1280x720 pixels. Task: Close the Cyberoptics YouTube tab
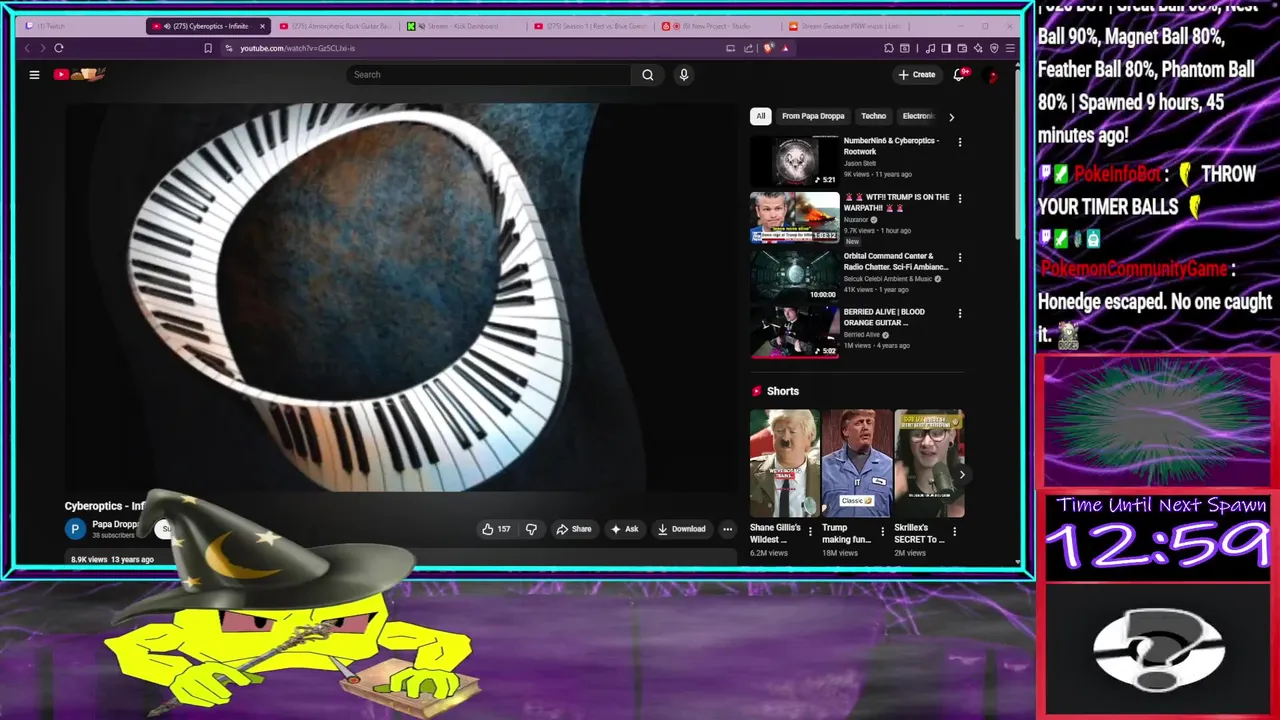pyautogui.click(x=263, y=26)
